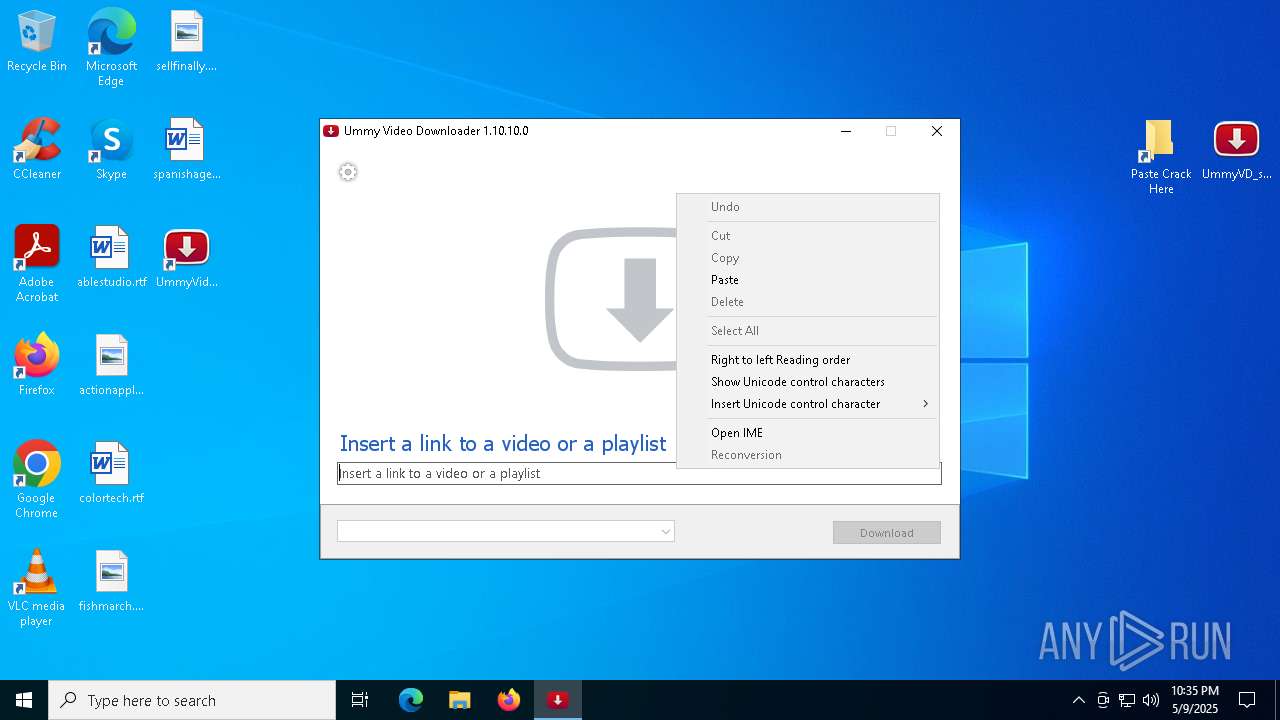The height and width of the screenshot is (720, 1280).
Task: Launch Microsoft Edge desktop shortcut
Action: pyautogui.click(x=111, y=48)
